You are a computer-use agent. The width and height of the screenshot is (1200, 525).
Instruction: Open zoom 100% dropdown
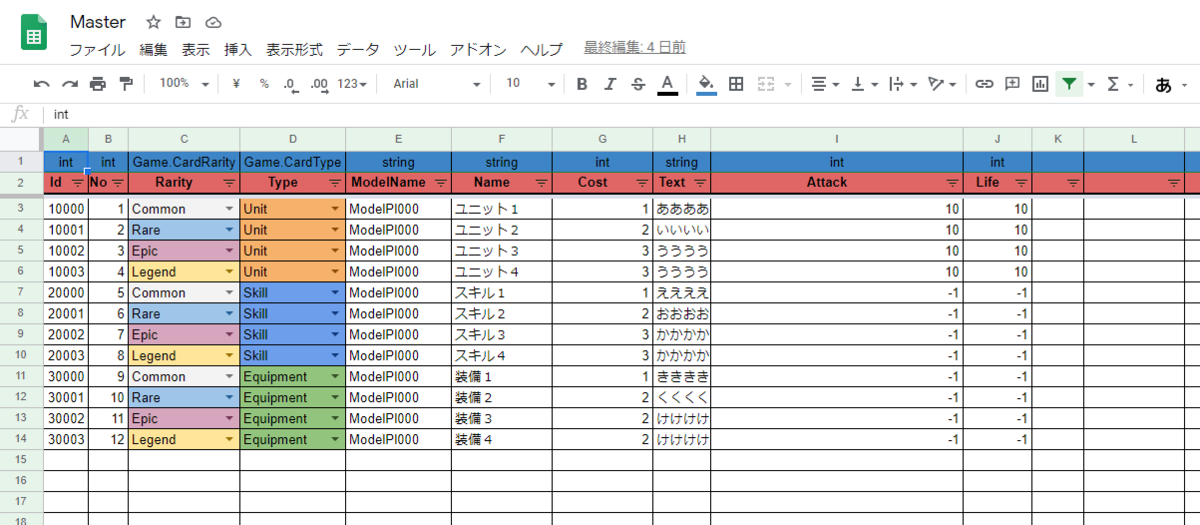click(184, 84)
